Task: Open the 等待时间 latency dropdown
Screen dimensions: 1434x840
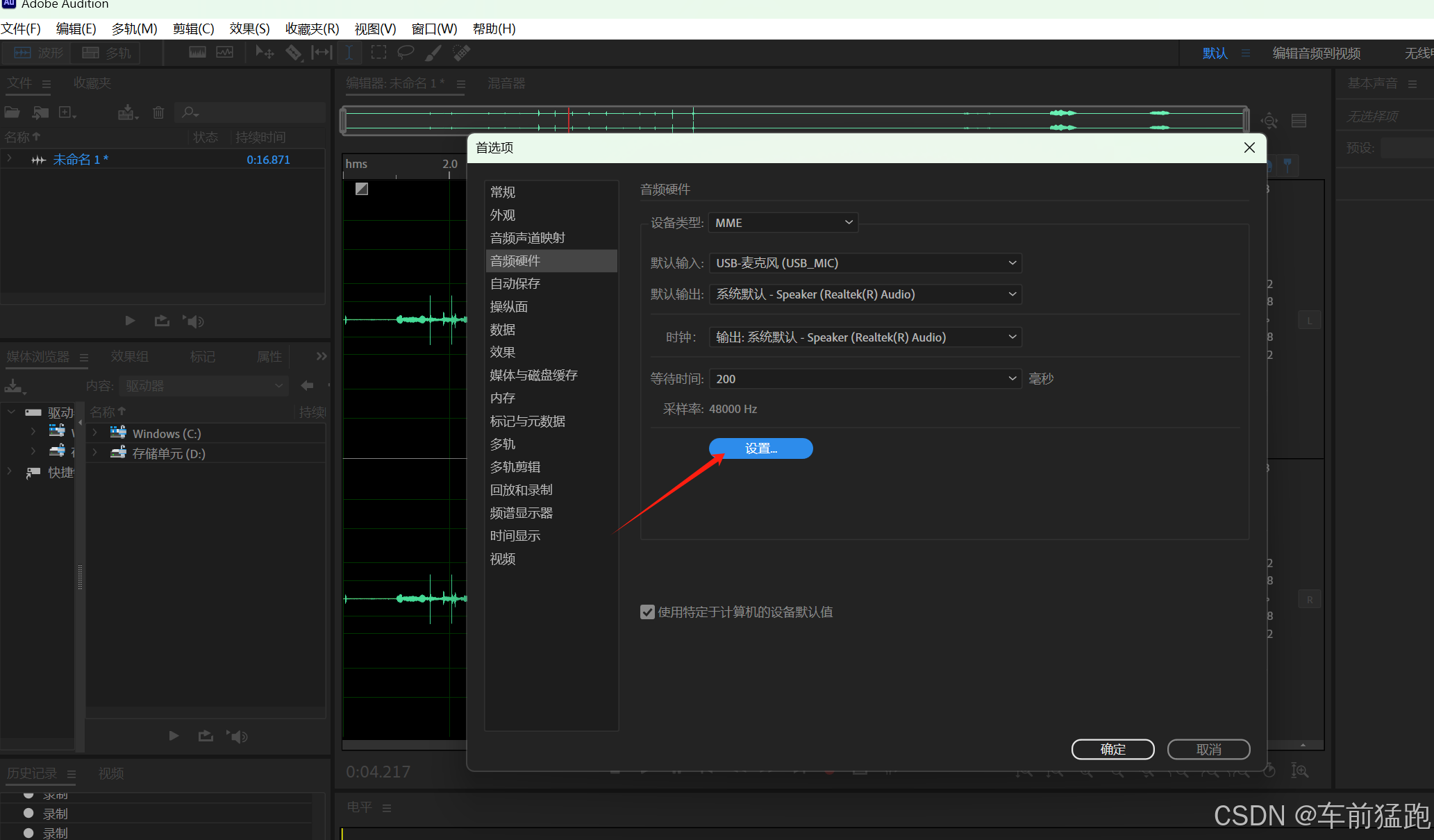Action: click(865, 379)
